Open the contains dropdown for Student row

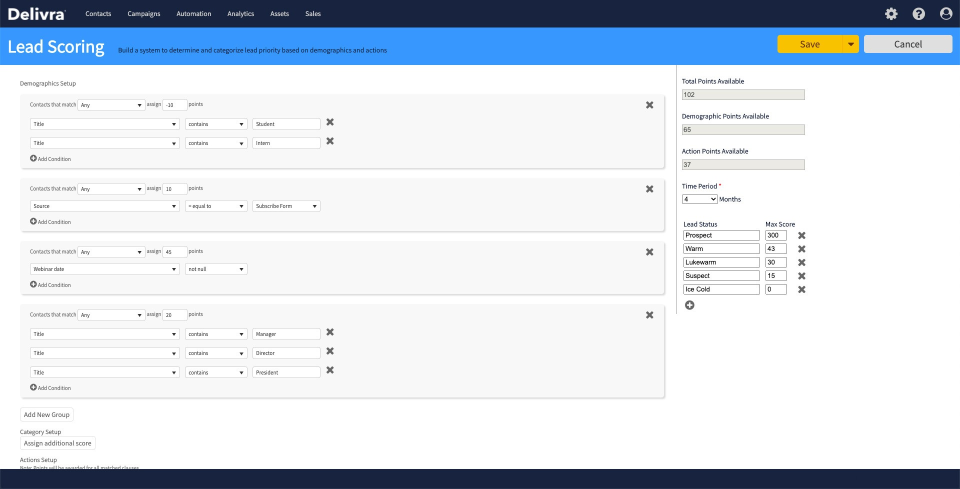pyautogui.click(x=217, y=124)
